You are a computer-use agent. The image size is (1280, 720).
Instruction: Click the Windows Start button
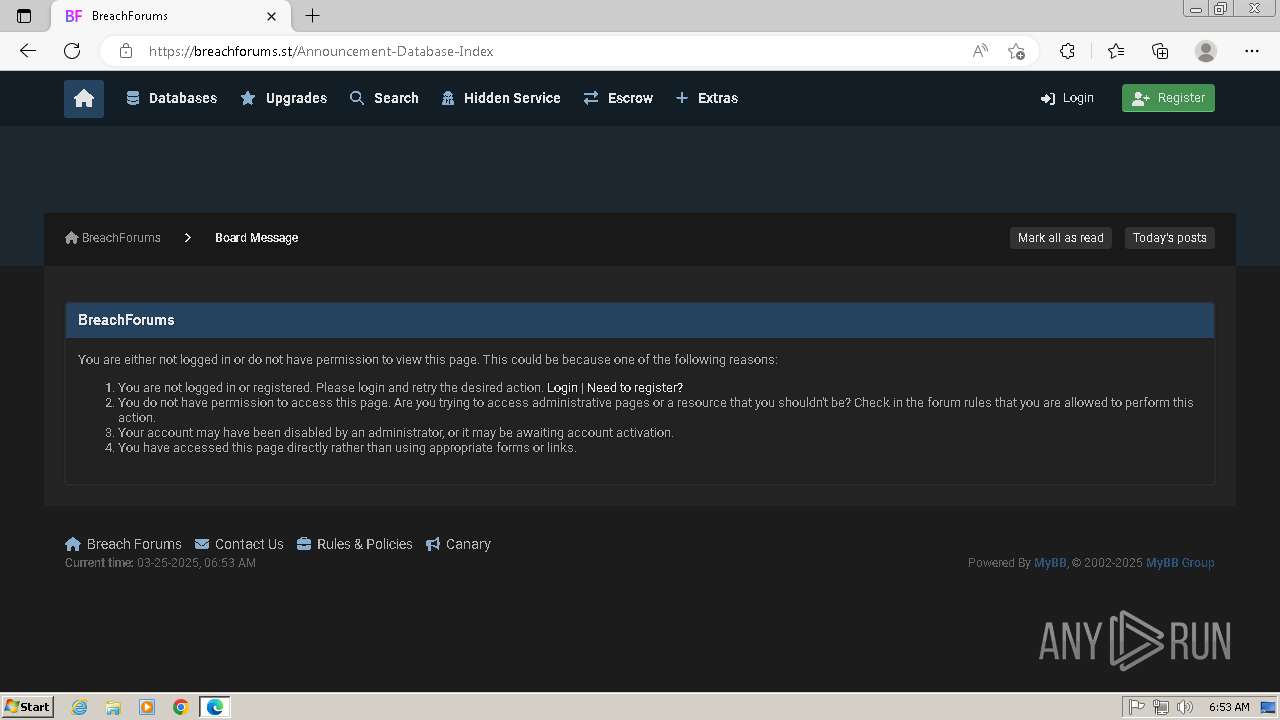point(27,707)
